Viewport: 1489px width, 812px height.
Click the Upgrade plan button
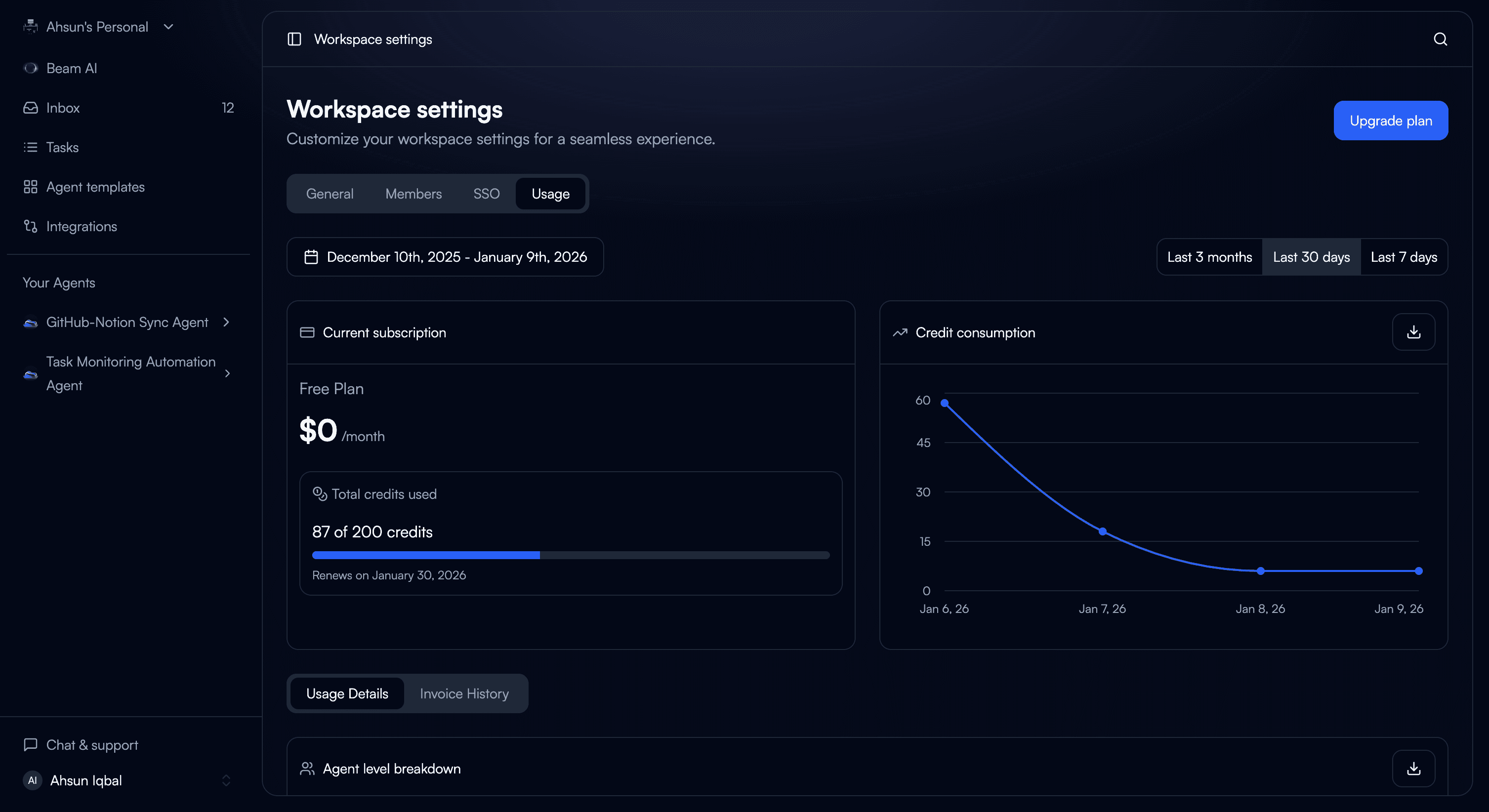pos(1391,120)
